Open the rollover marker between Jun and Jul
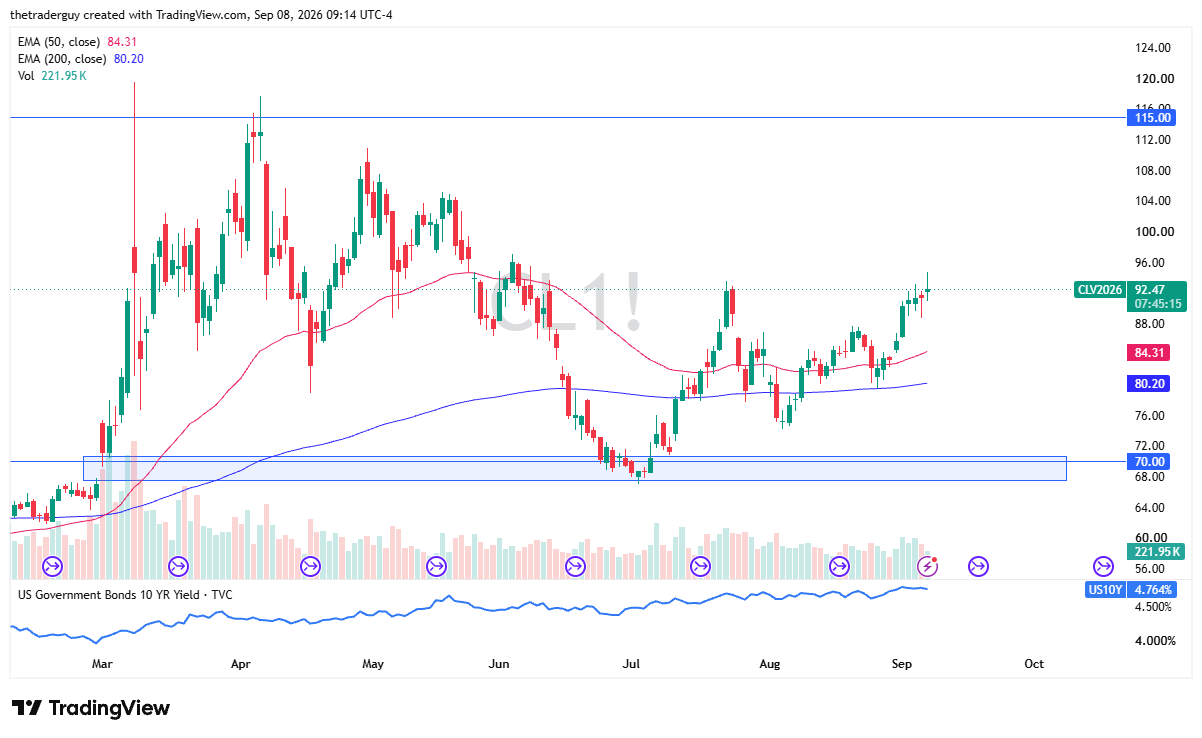 coord(575,567)
